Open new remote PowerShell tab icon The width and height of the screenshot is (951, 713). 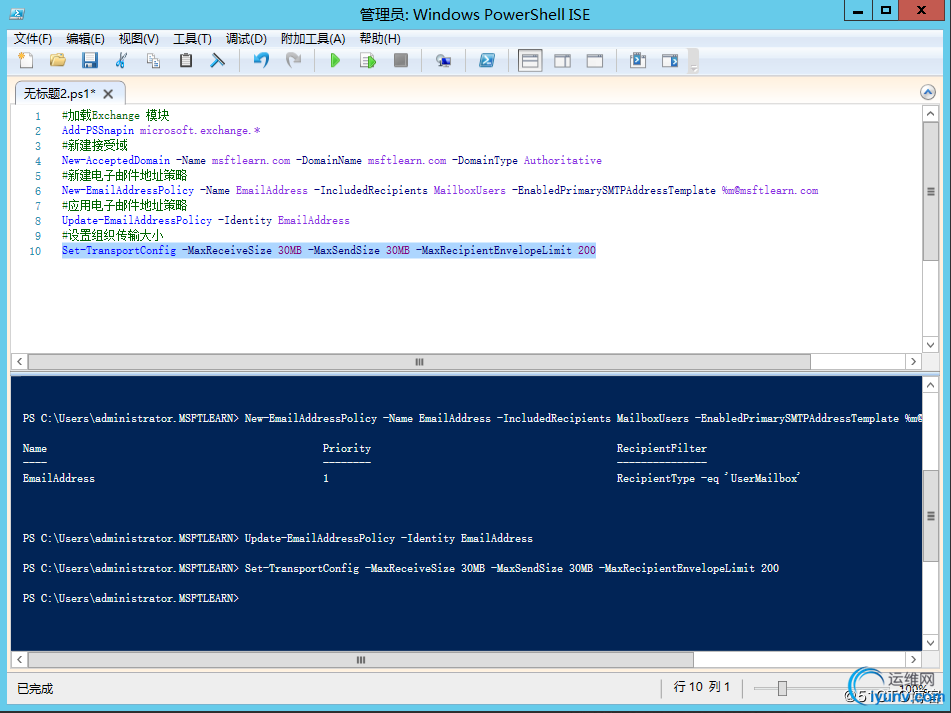tap(443, 60)
